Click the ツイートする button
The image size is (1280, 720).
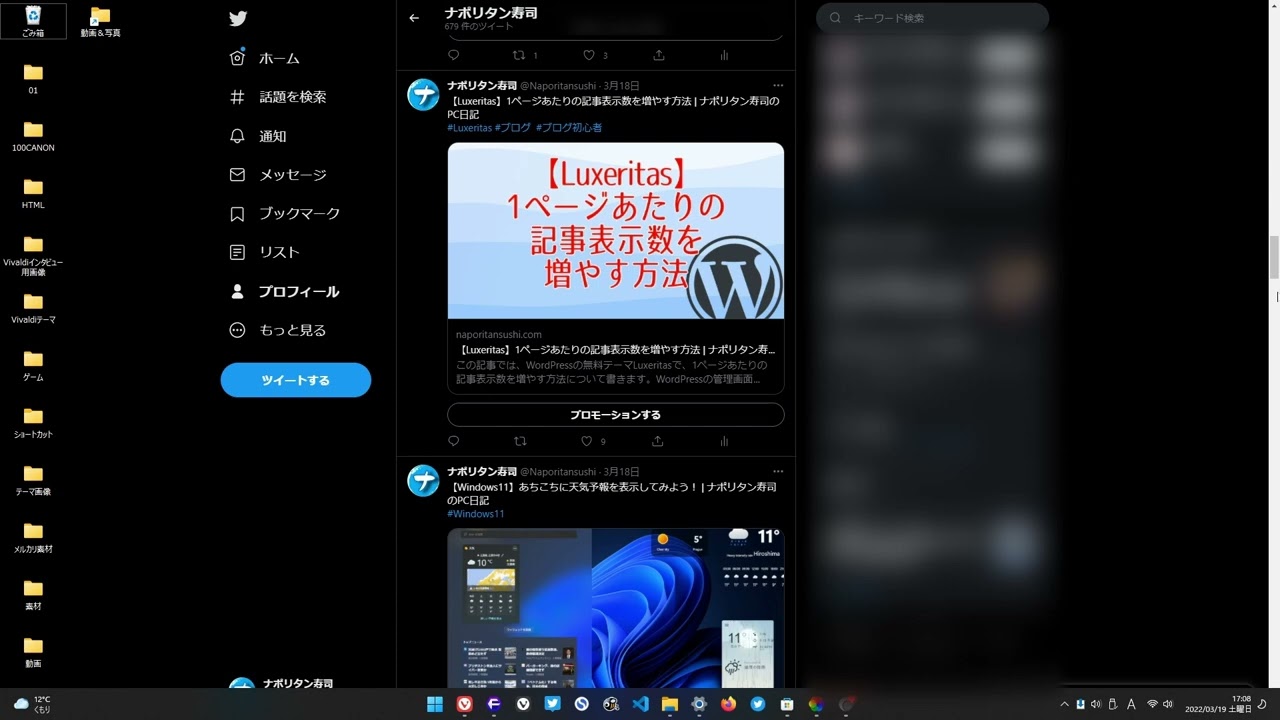296,380
